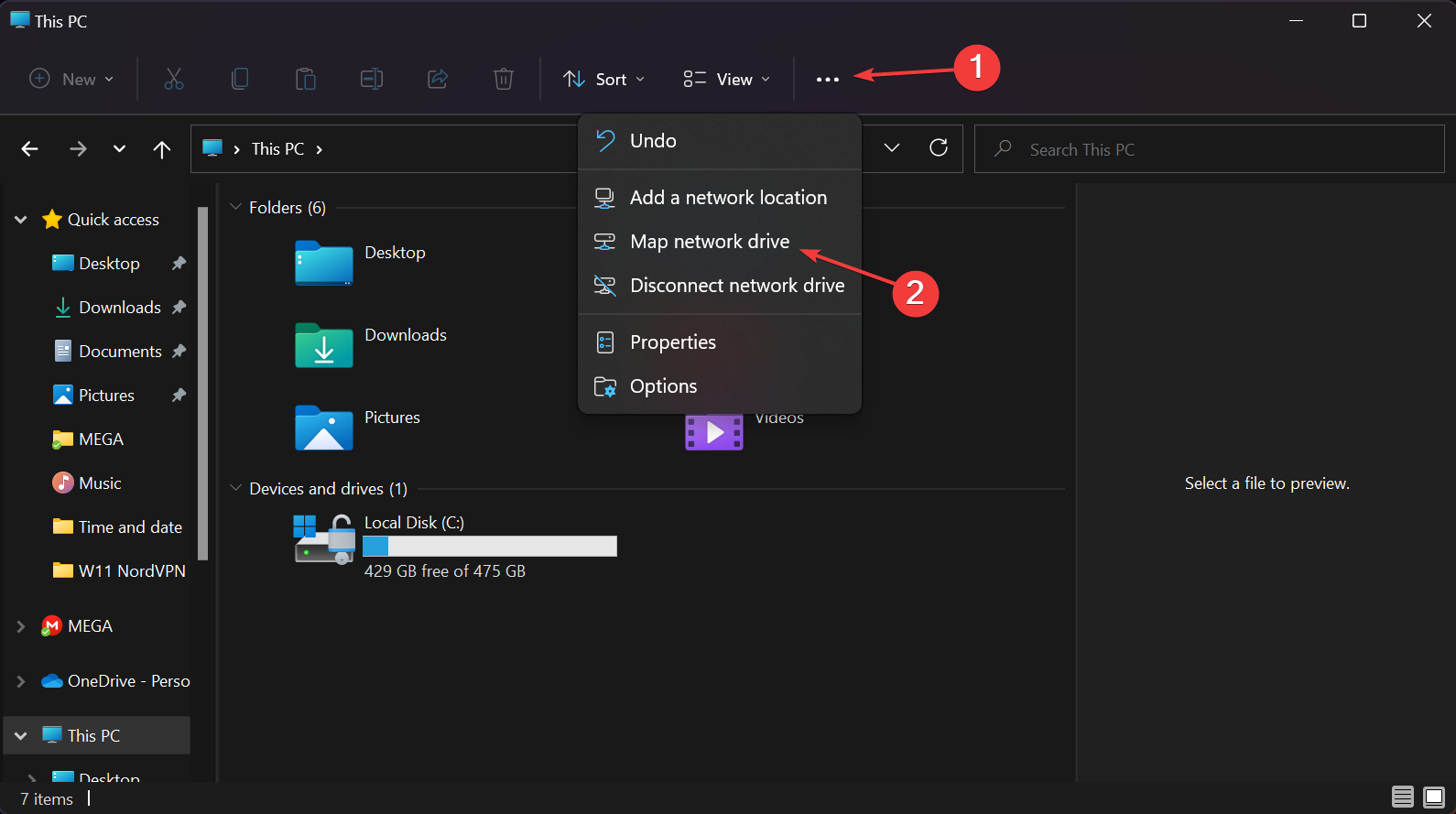Open the New dropdown menu
The width and height of the screenshot is (1456, 814).
pyautogui.click(x=72, y=80)
